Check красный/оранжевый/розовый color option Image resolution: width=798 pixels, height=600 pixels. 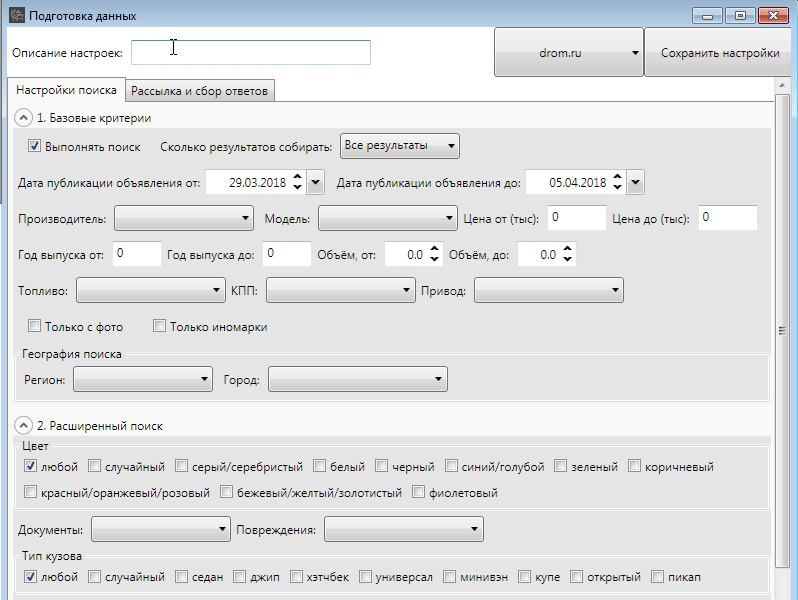(31, 492)
